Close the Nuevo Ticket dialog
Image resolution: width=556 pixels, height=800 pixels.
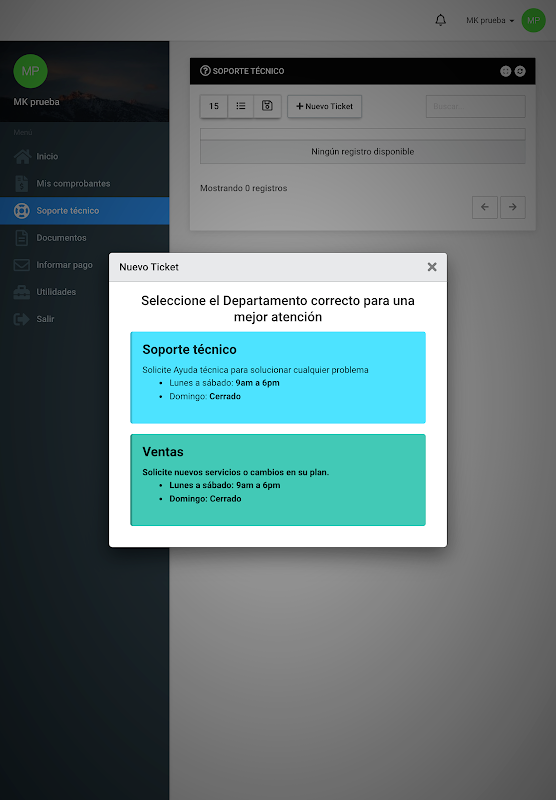pyautogui.click(x=432, y=267)
